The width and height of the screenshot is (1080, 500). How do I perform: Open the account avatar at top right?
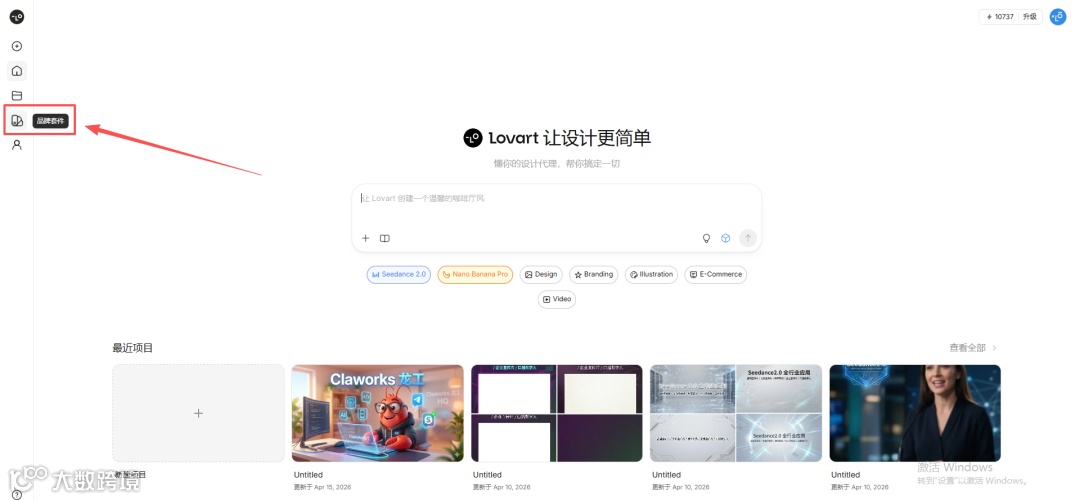pos(1058,17)
